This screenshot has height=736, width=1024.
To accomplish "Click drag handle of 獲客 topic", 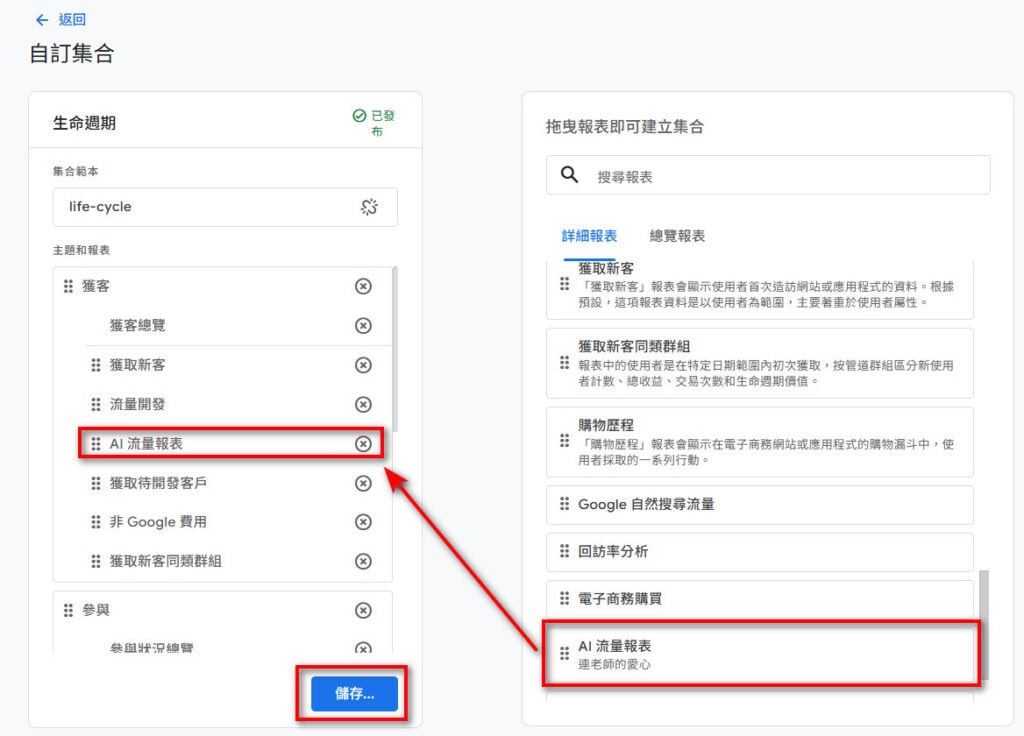I will (68, 287).
